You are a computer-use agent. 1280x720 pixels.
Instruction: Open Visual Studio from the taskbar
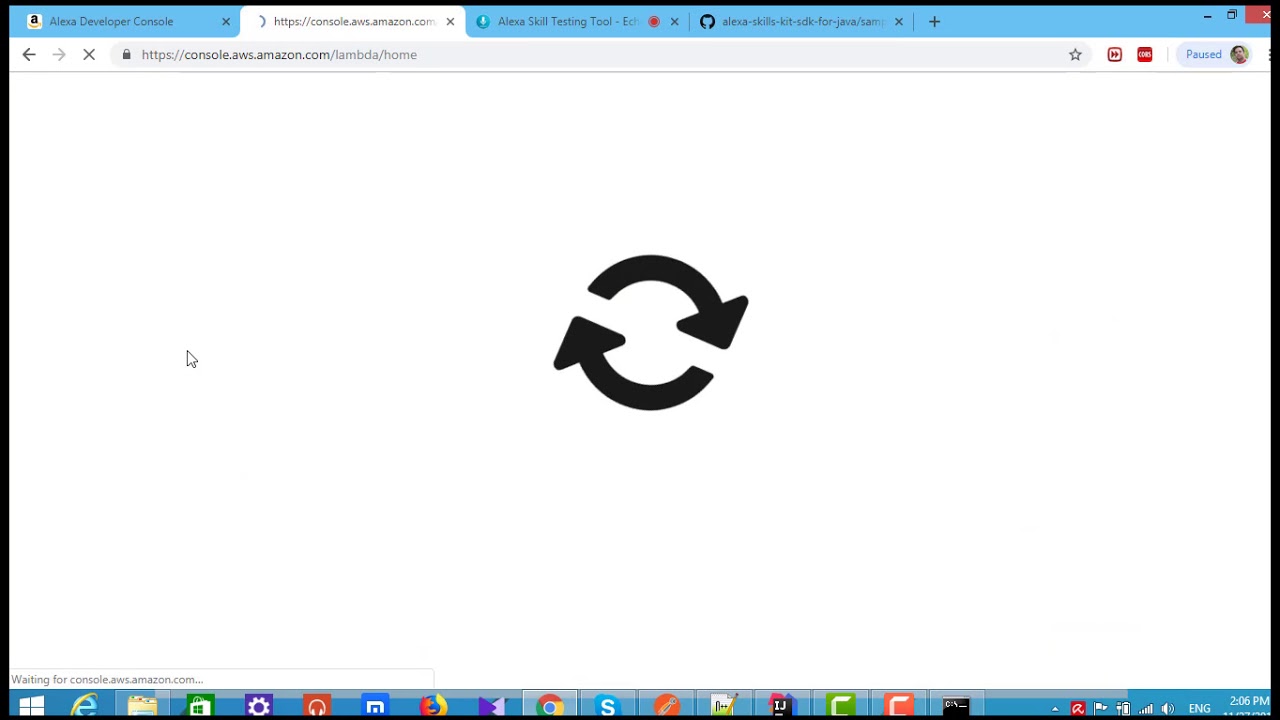click(491, 707)
